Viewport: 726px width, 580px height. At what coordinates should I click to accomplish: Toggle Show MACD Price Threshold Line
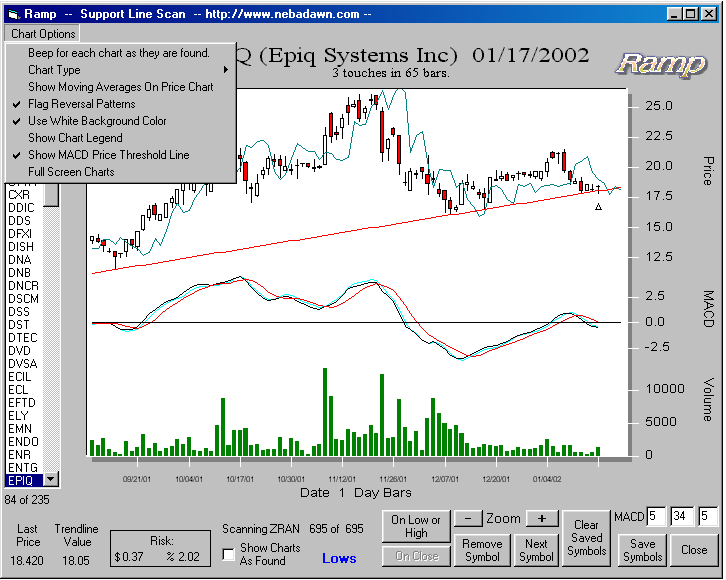click(120, 155)
